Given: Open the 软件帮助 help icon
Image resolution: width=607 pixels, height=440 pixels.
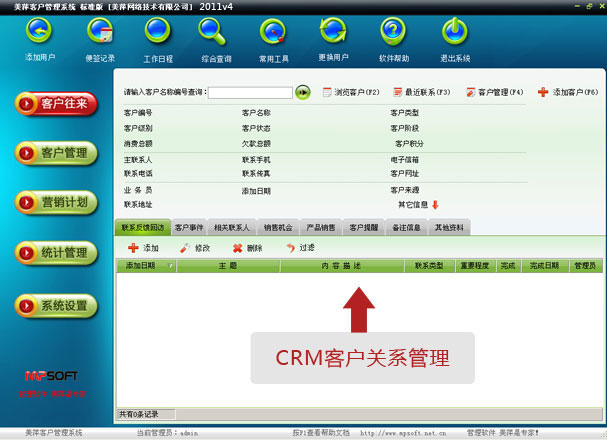Looking at the screenshot, I should (393, 31).
